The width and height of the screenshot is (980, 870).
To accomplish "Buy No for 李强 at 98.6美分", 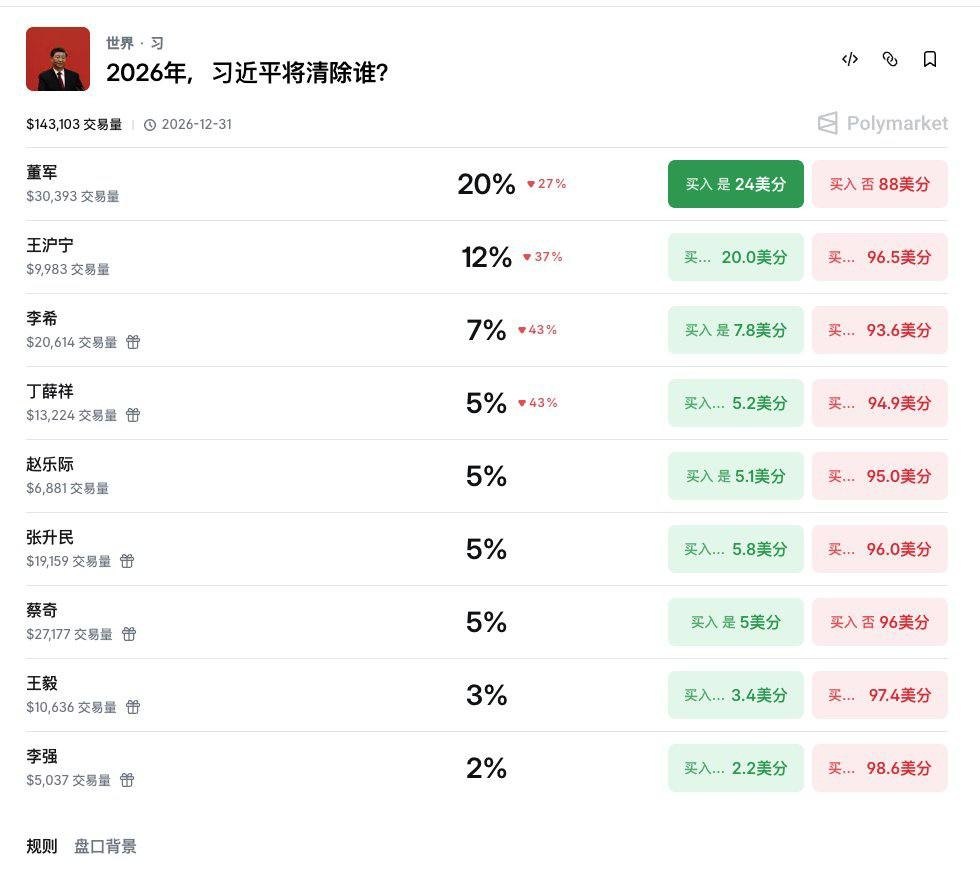I will (880, 768).
